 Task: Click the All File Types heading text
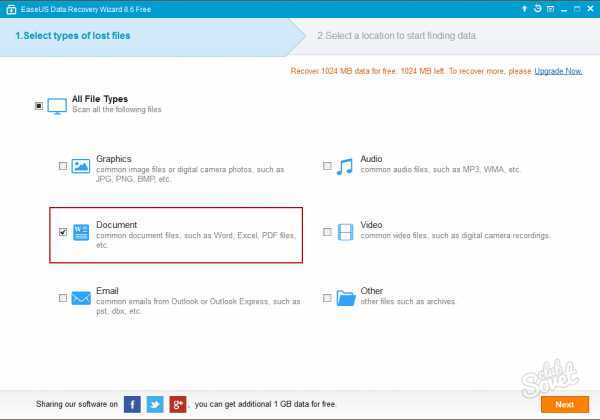coord(100,99)
